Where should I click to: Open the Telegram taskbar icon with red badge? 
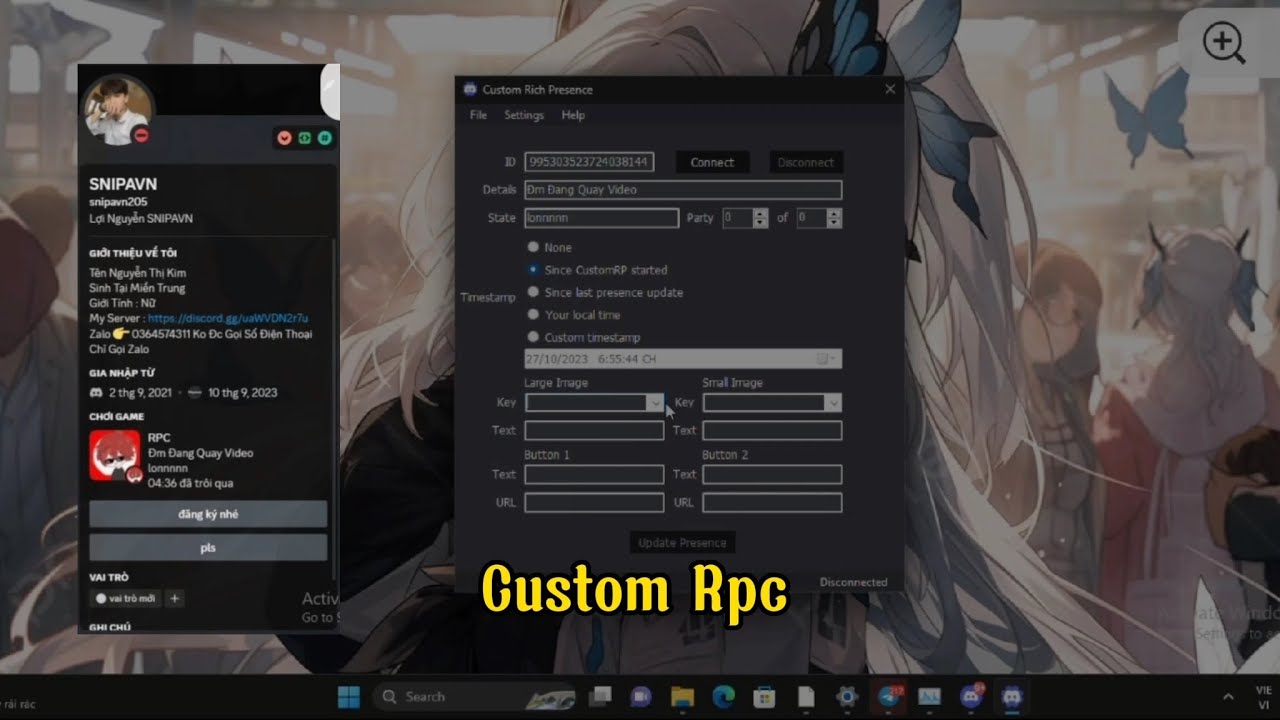[x=888, y=696]
